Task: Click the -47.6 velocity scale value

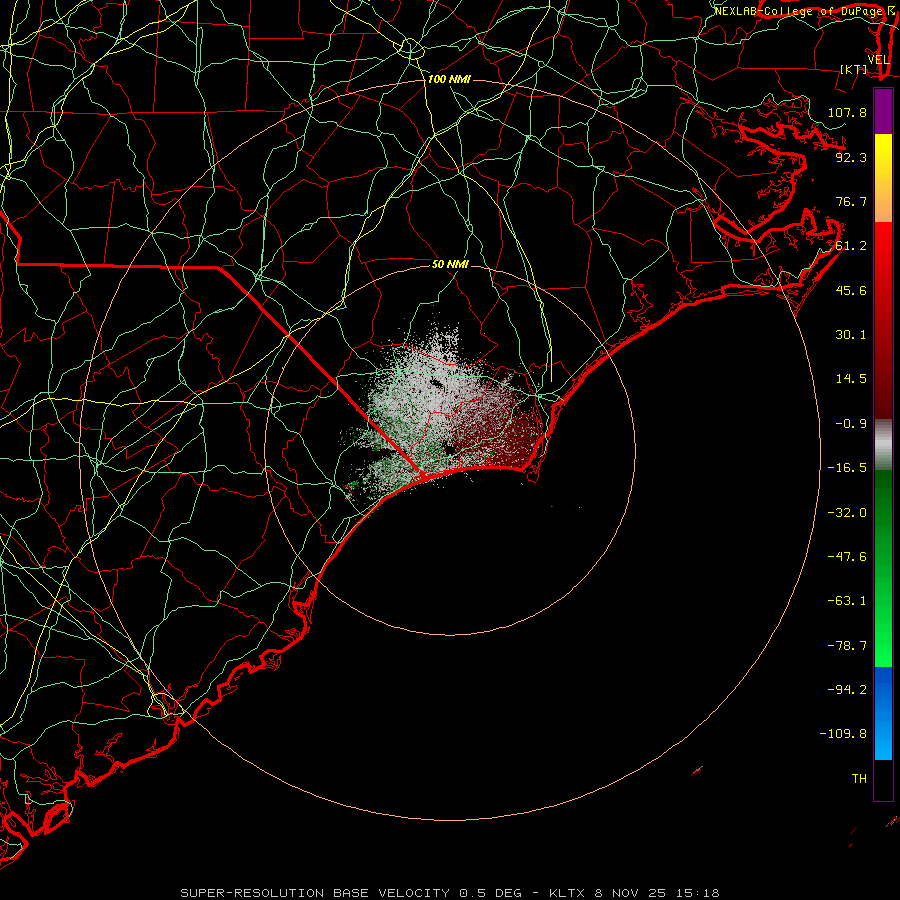Action: coord(847,557)
